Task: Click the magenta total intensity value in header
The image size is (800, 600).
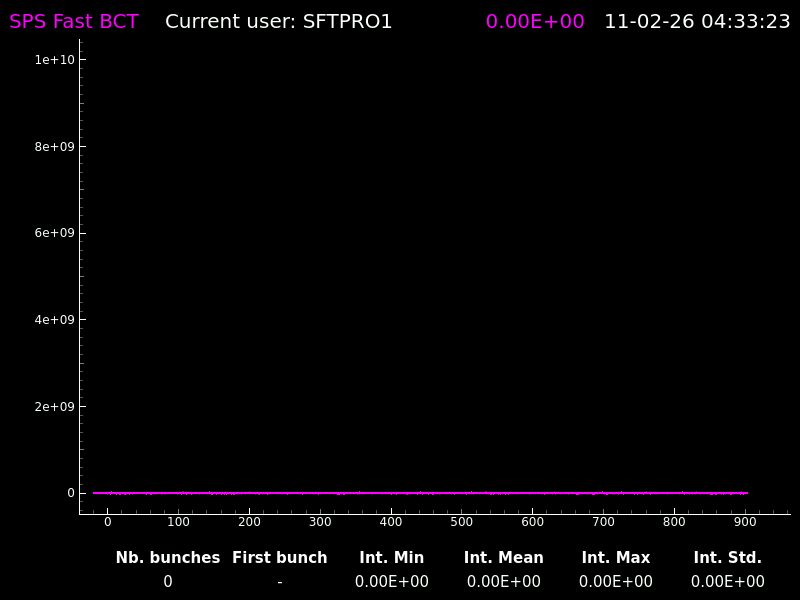Action: point(535,22)
